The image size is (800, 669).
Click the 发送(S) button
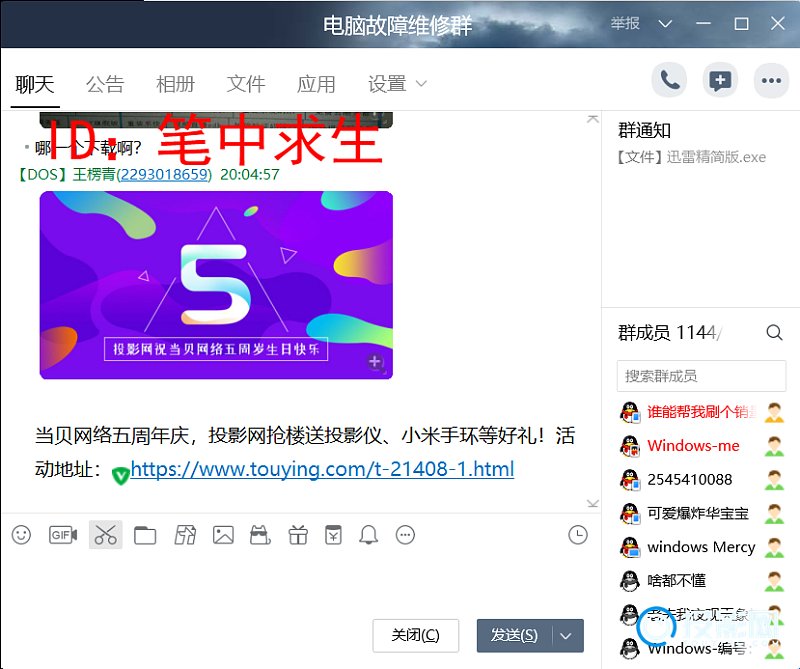(x=514, y=636)
